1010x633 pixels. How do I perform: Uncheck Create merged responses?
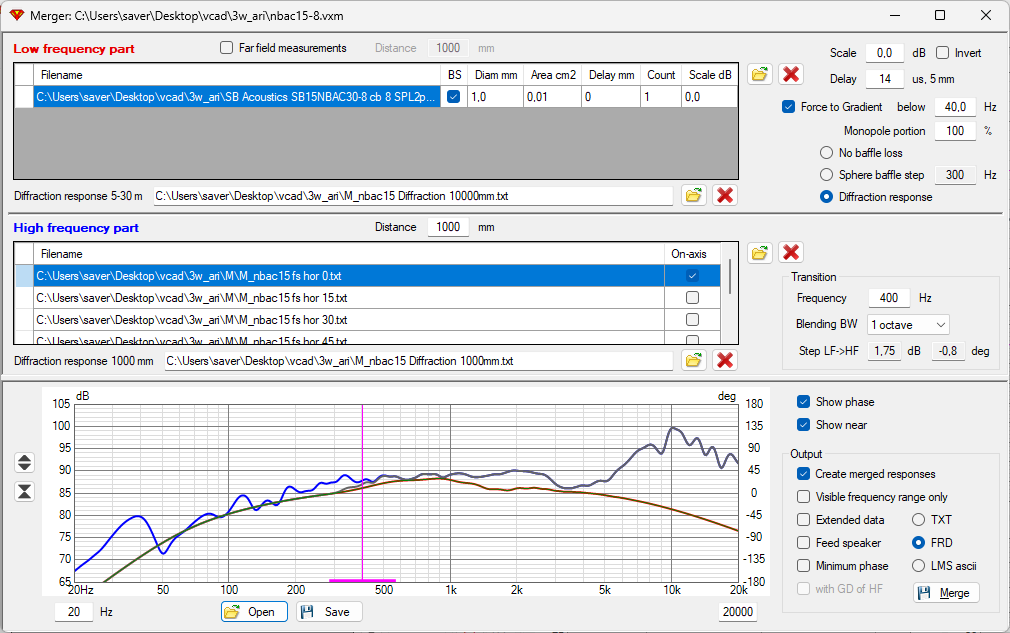click(803, 474)
